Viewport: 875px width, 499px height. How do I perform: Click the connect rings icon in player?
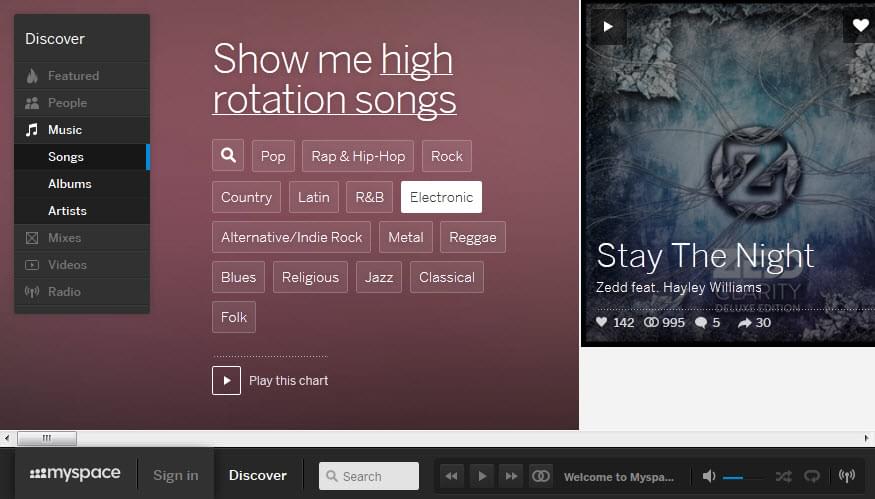pyautogui.click(x=540, y=476)
